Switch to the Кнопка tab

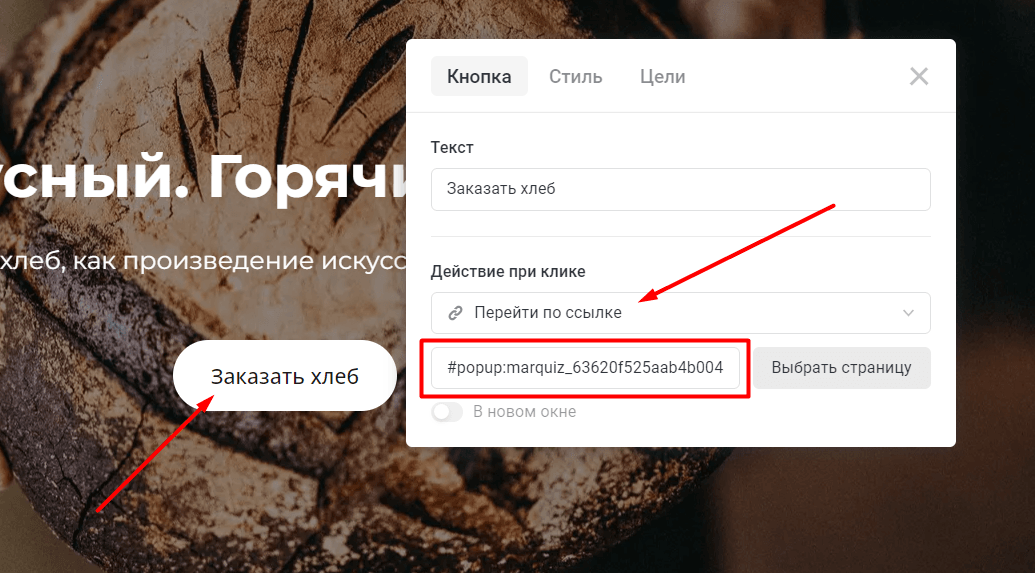pos(479,77)
